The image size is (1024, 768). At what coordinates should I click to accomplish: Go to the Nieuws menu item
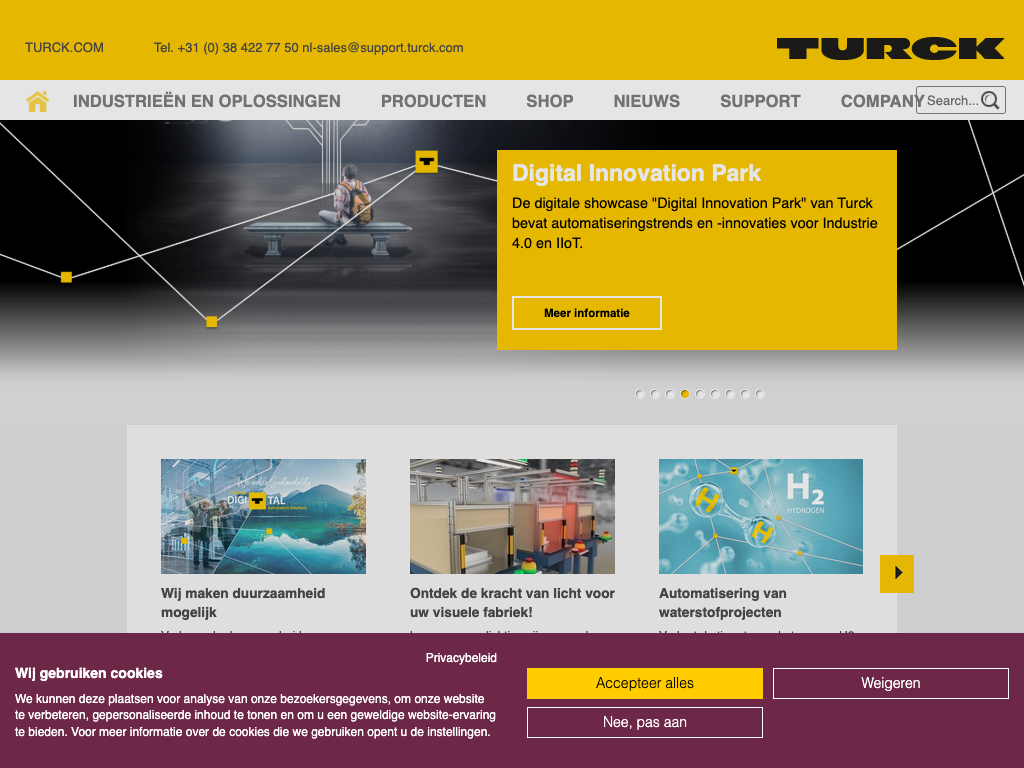pos(646,101)
